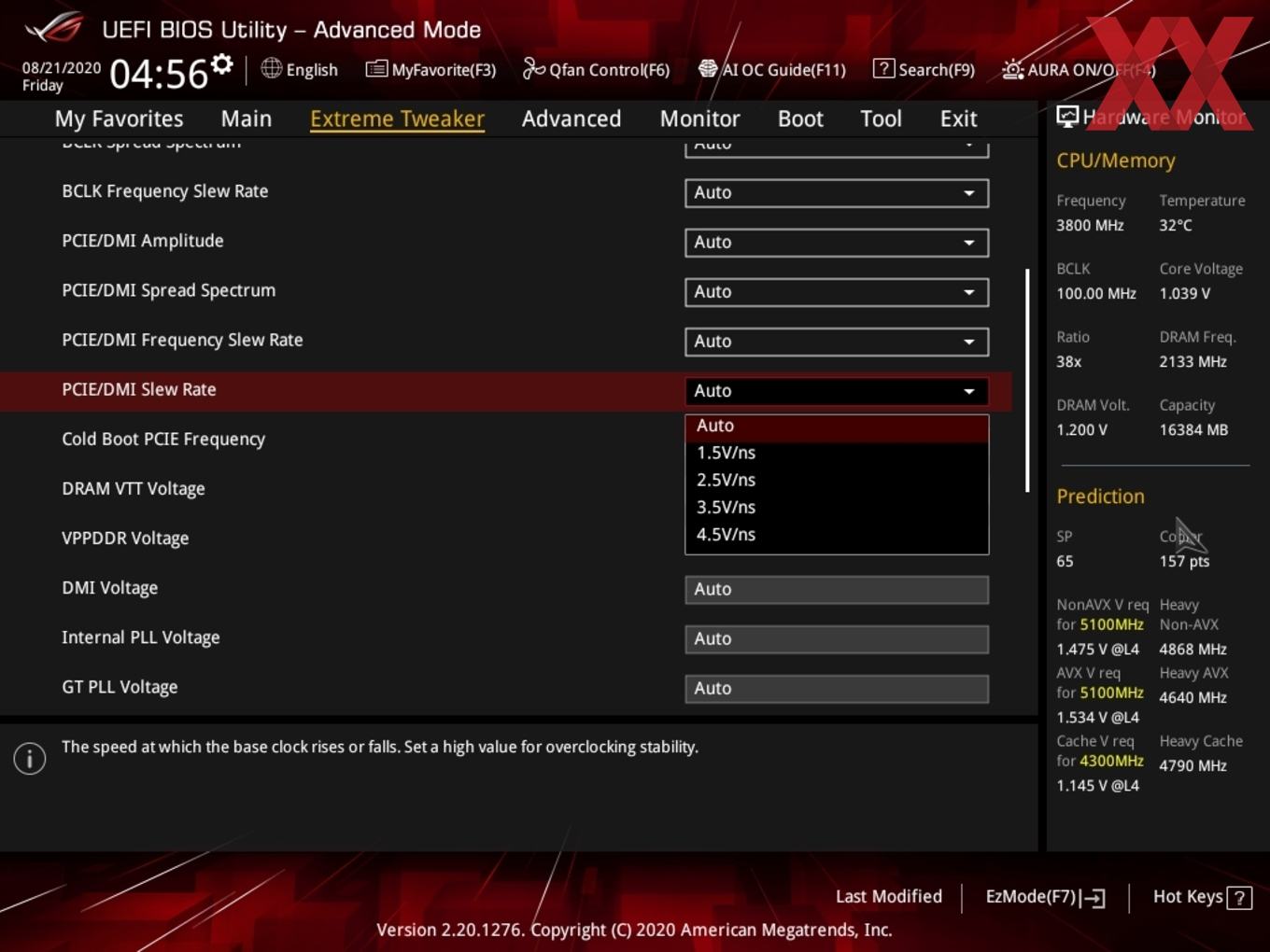Click the 08/21/2020 date text
The height and width of the screenshot is (952, 1270).
click(x=62, y=68)
